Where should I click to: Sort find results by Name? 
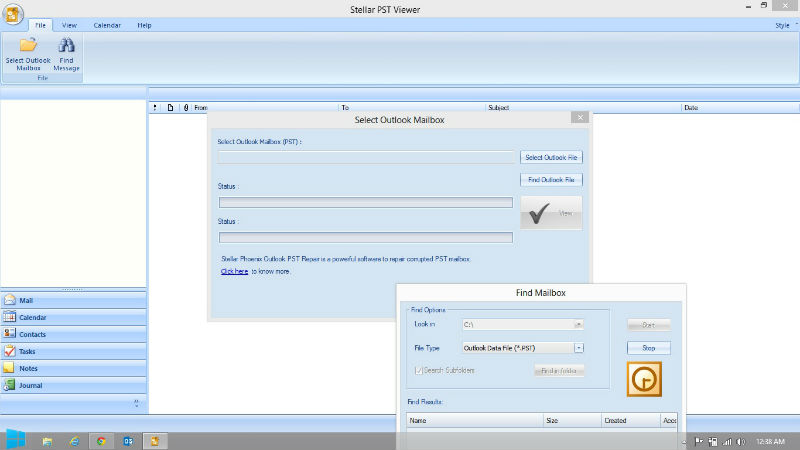(475, 420)
